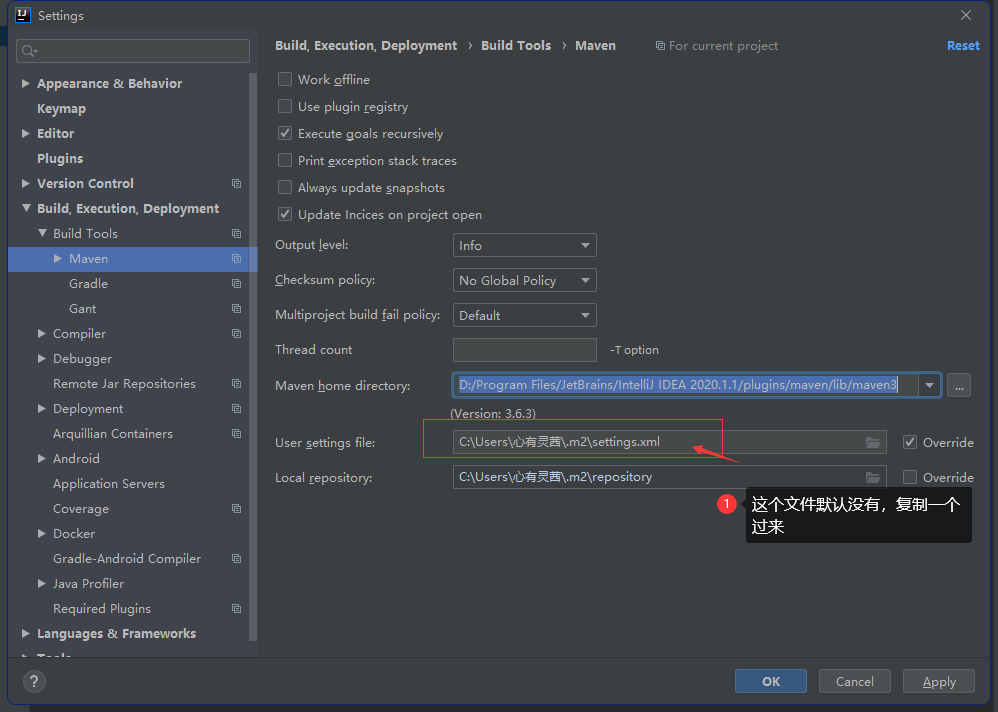Viewport: 998px width, 712px height.
Task: Click the User settings file path field
Action: click(670, 442)
